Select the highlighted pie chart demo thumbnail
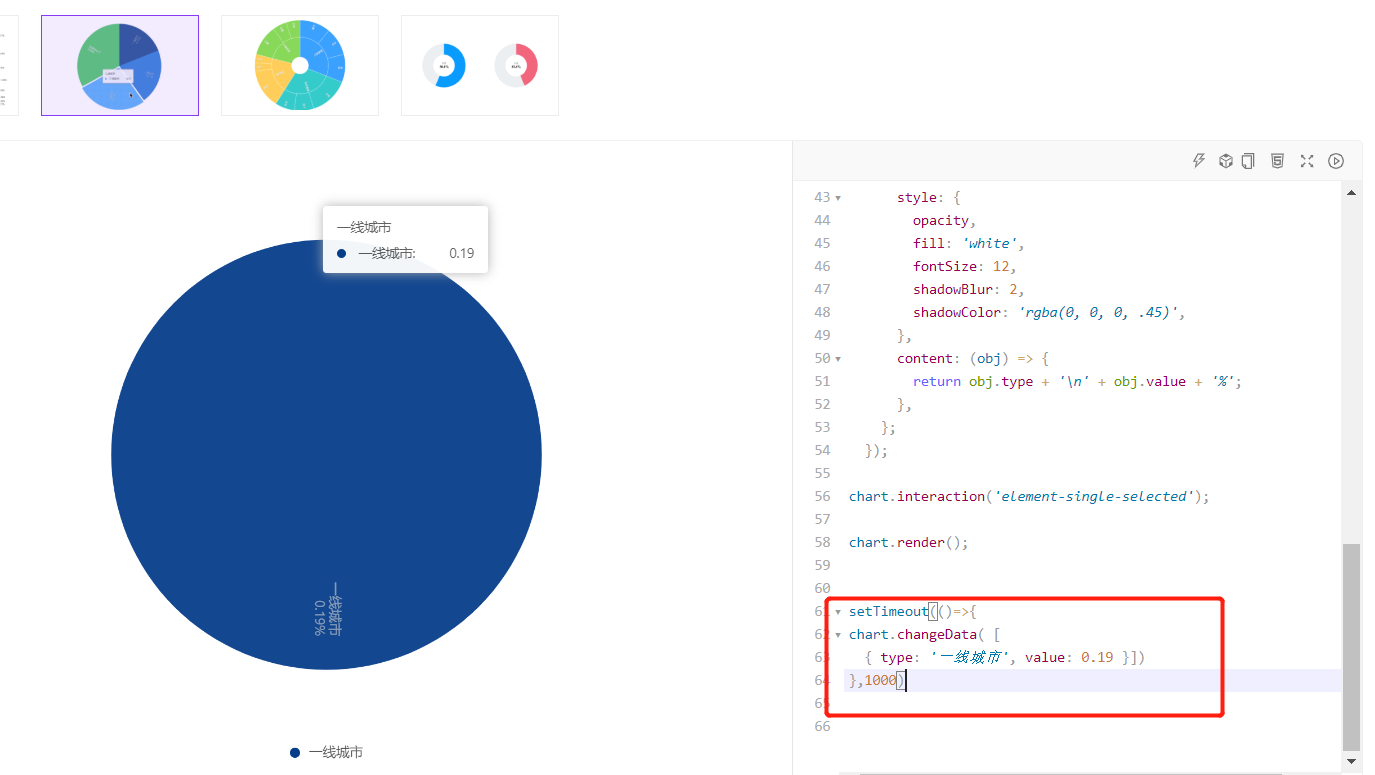This screenshot has height=775, width=1375. (119, 64)
